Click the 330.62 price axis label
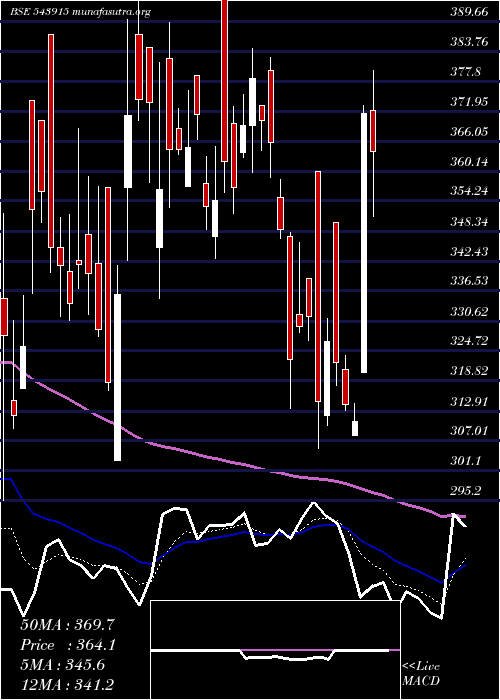The image size is (500, 700). pyautogui.click(x=469, y=312)
